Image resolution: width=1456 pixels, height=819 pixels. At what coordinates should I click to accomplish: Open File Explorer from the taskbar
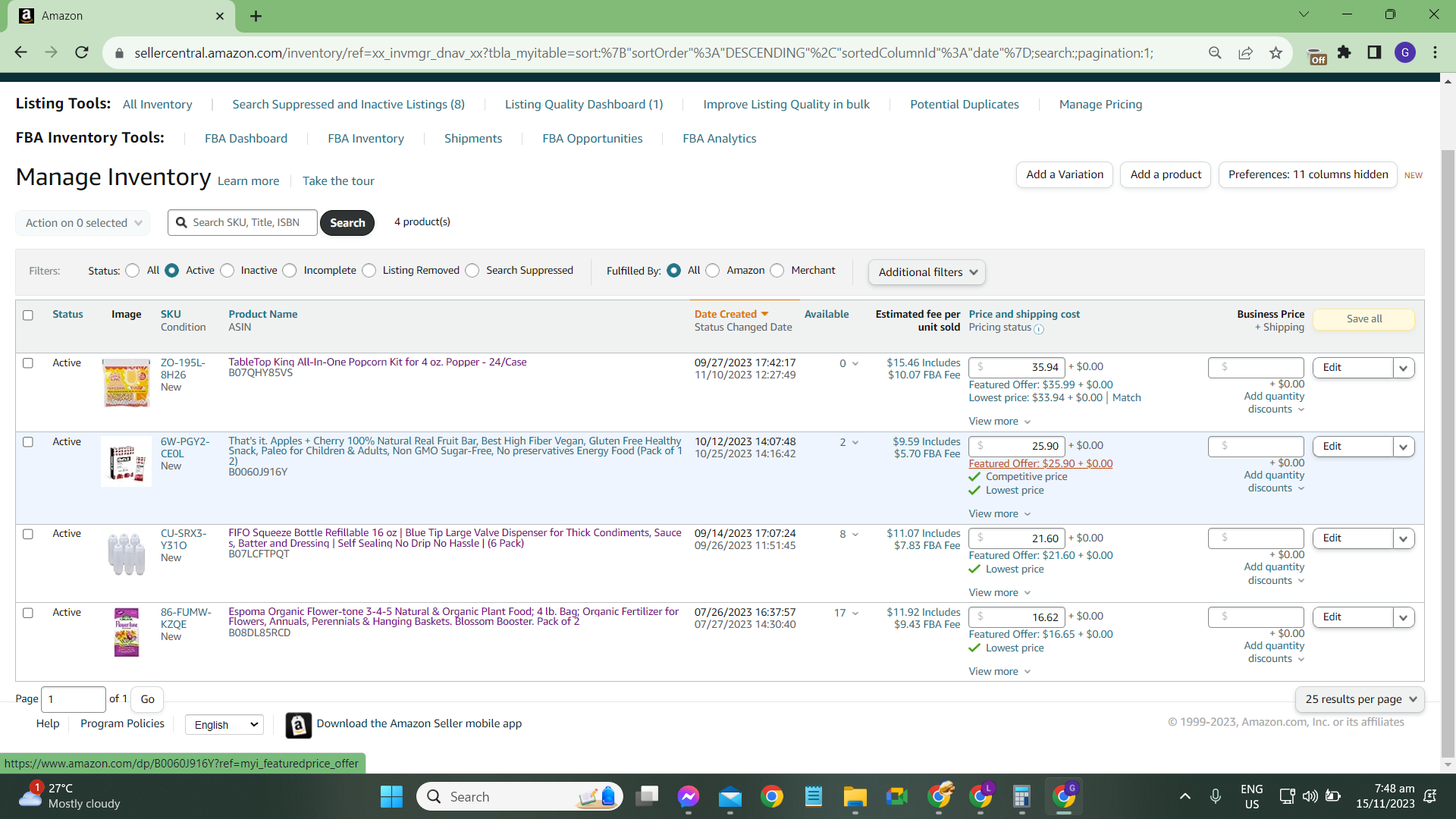pos(855,796)
